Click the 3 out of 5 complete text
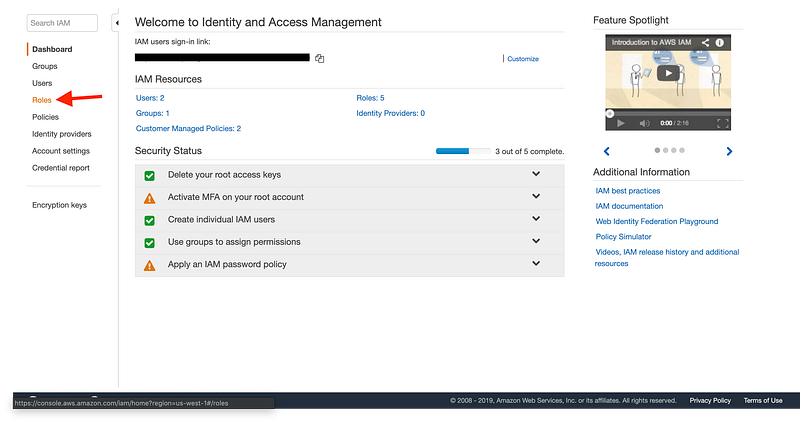Screen dimensions: 800x424 [530, 152]
